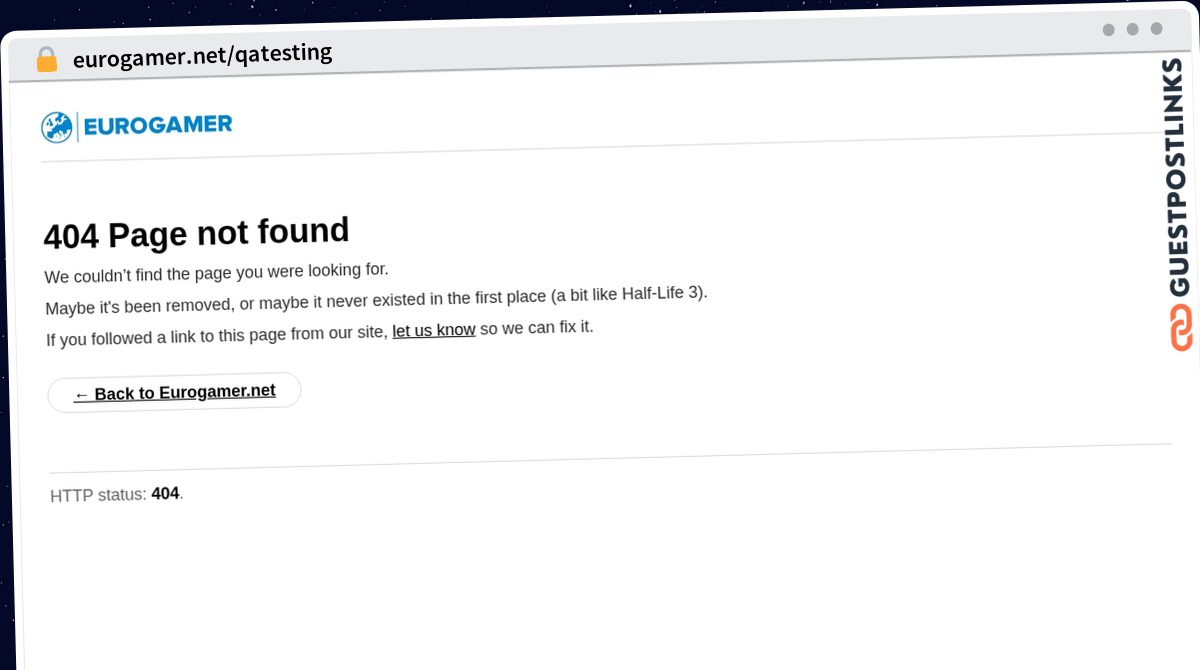Click the sentence mentioning Half-Life 3

click(x=376, y=300)
